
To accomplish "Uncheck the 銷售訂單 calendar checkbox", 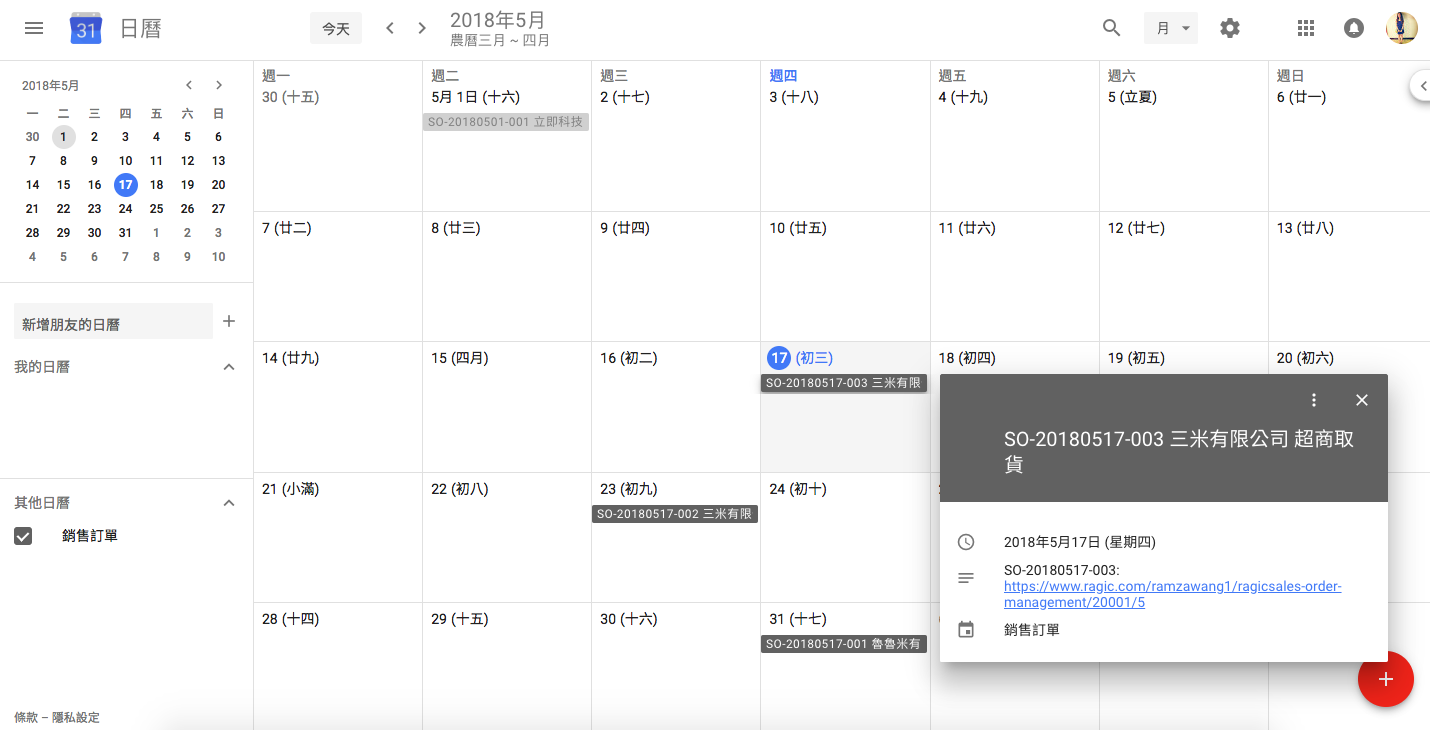I will pyautogui.click(x=24, y=536).
